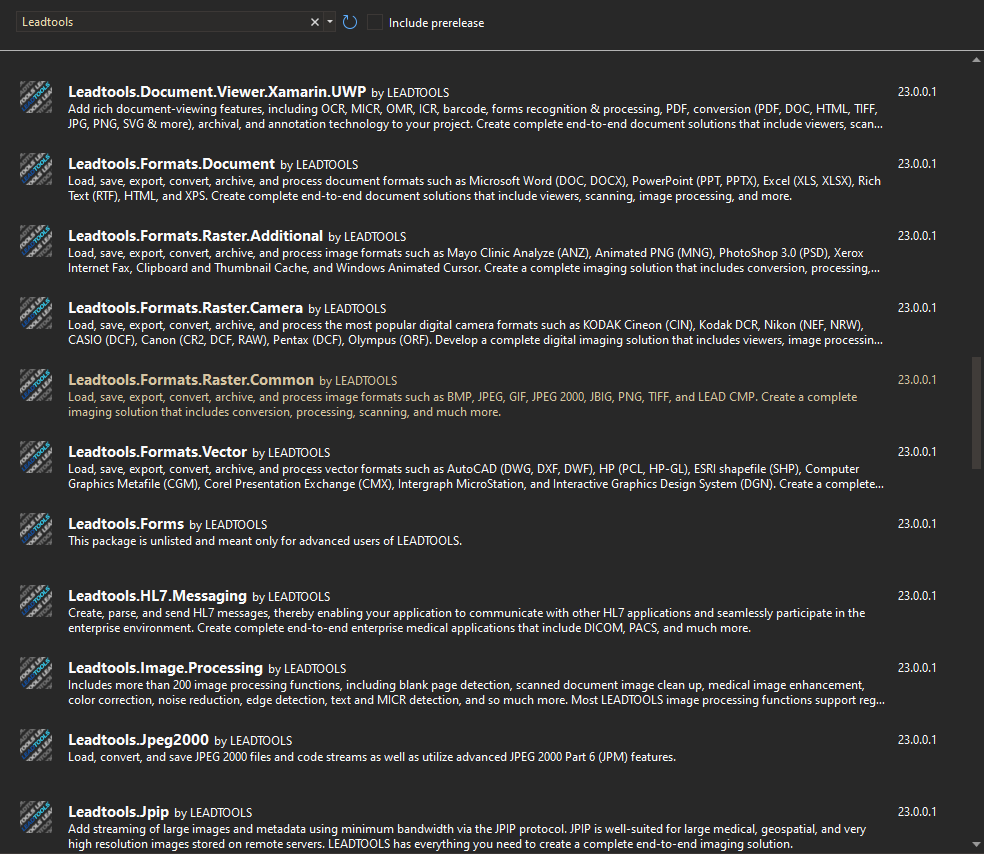Select Leadtools.Jpip package title
The height and width of the screenshot is (854, 984).
[x=118, y=812]
